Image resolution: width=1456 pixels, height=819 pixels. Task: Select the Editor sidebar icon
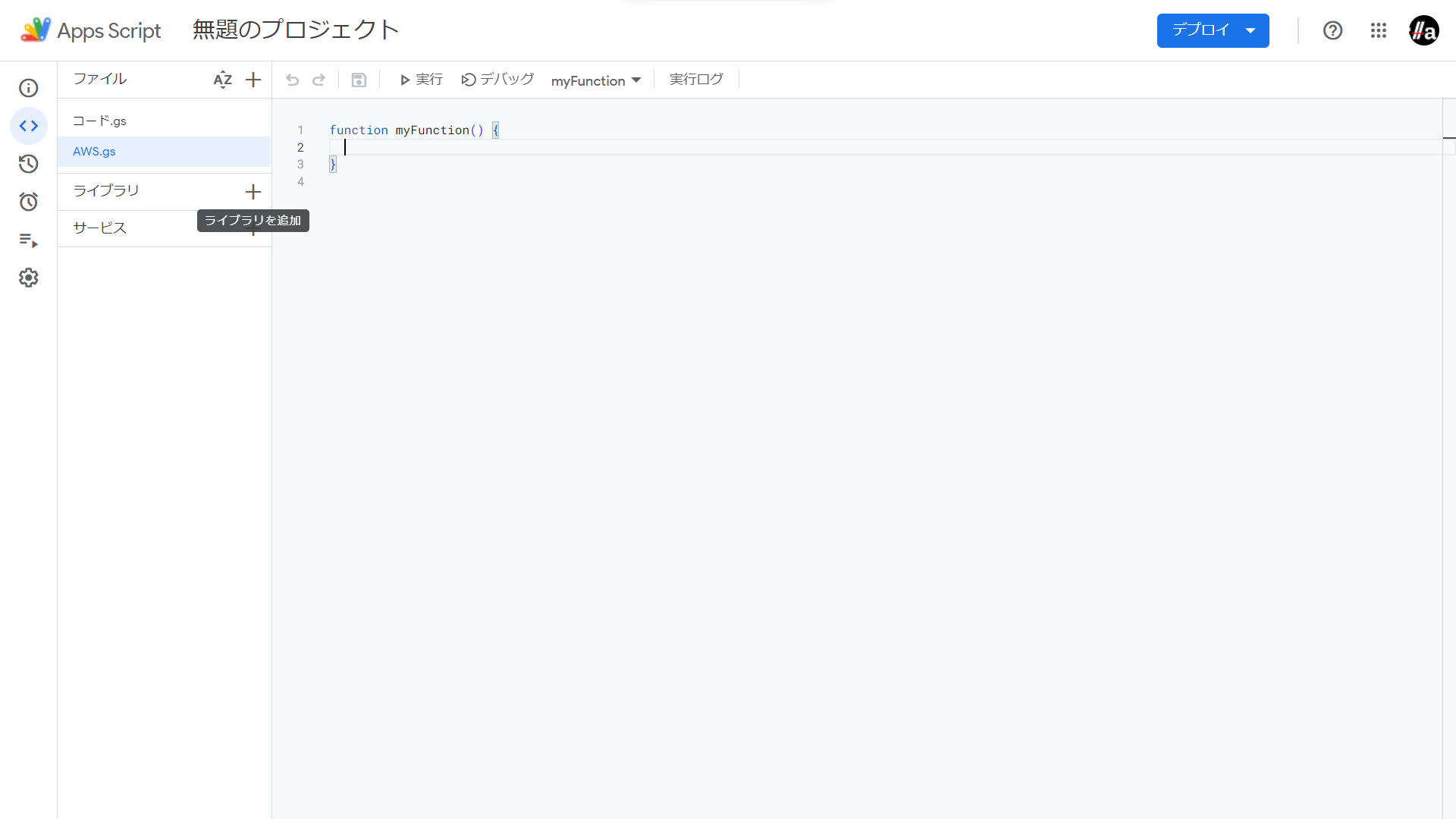[28, 126]
